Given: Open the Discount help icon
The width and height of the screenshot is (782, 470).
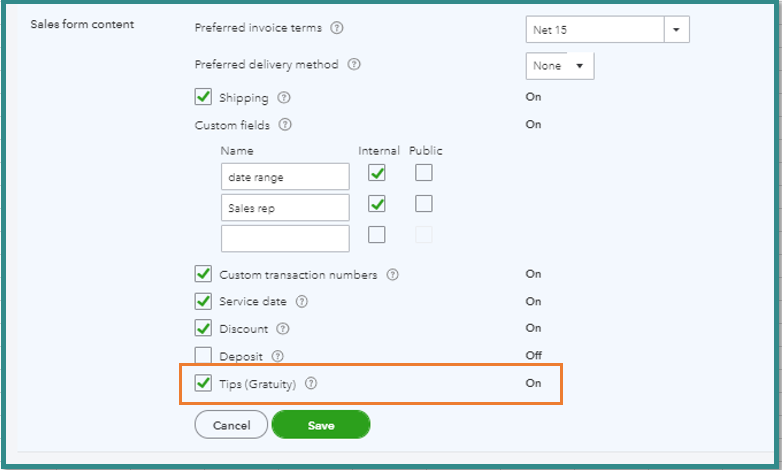Looking at the screenshot, I should (x=284, y=328).
